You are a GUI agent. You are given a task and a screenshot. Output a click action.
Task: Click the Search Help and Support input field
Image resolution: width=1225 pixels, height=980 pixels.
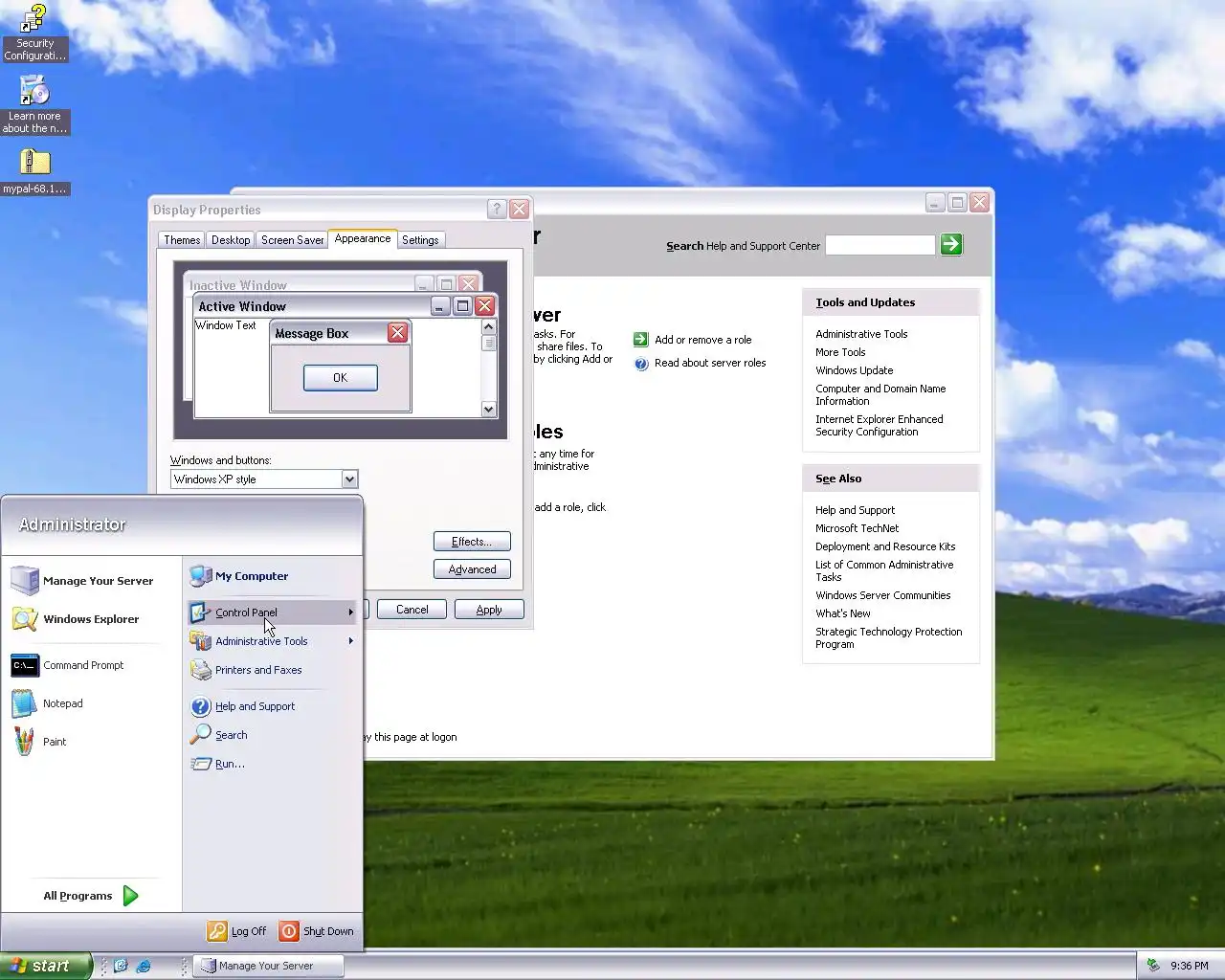[880, 245]
